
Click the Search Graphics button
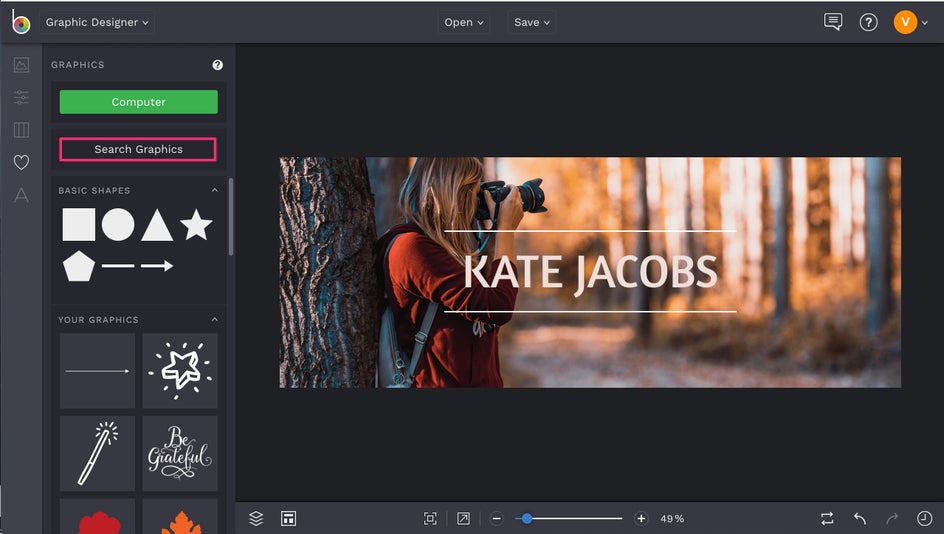point(138,149)
